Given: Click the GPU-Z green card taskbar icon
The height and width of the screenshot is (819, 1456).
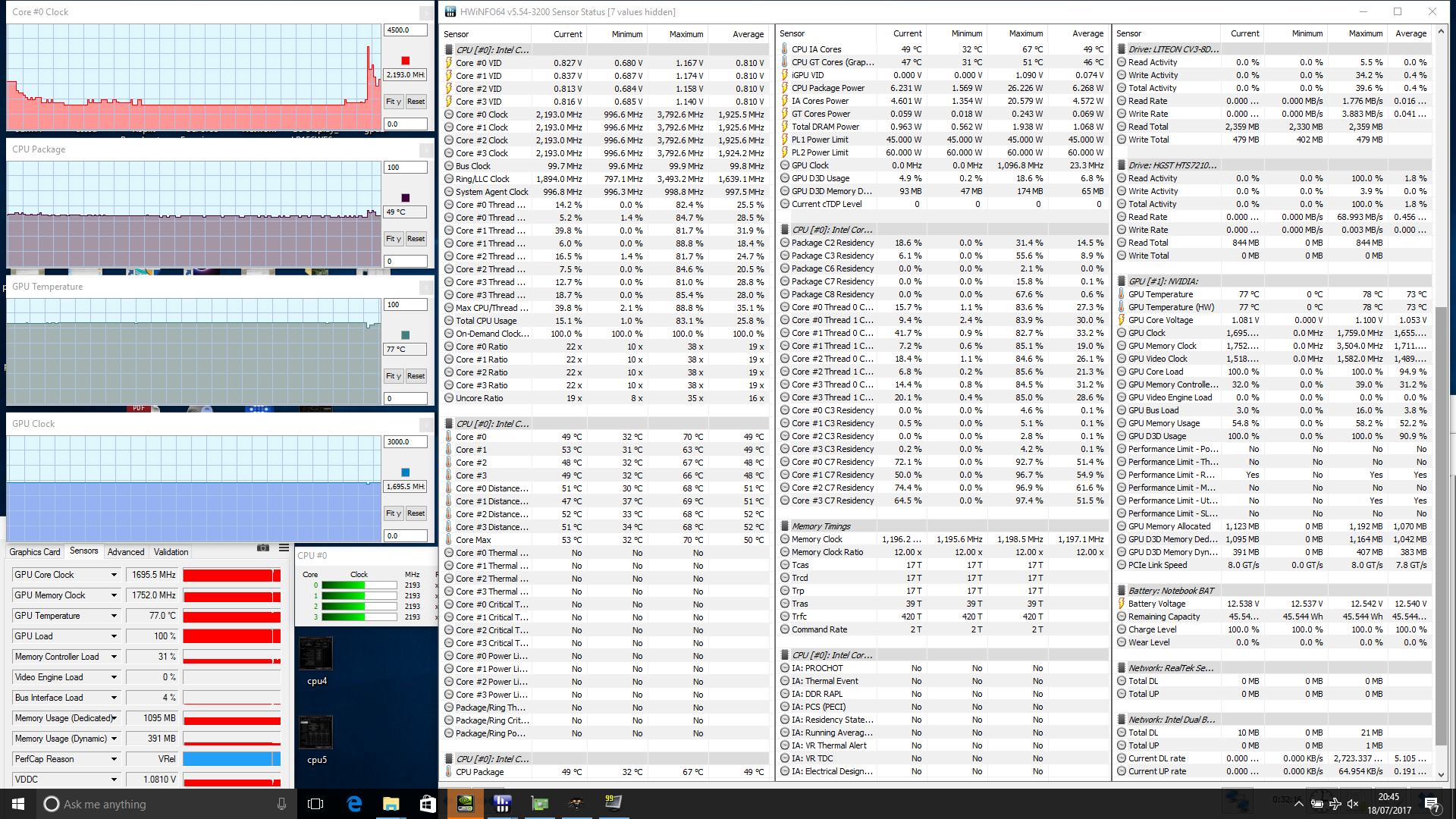Looking at the screenshot, I should tap(539, 804).
